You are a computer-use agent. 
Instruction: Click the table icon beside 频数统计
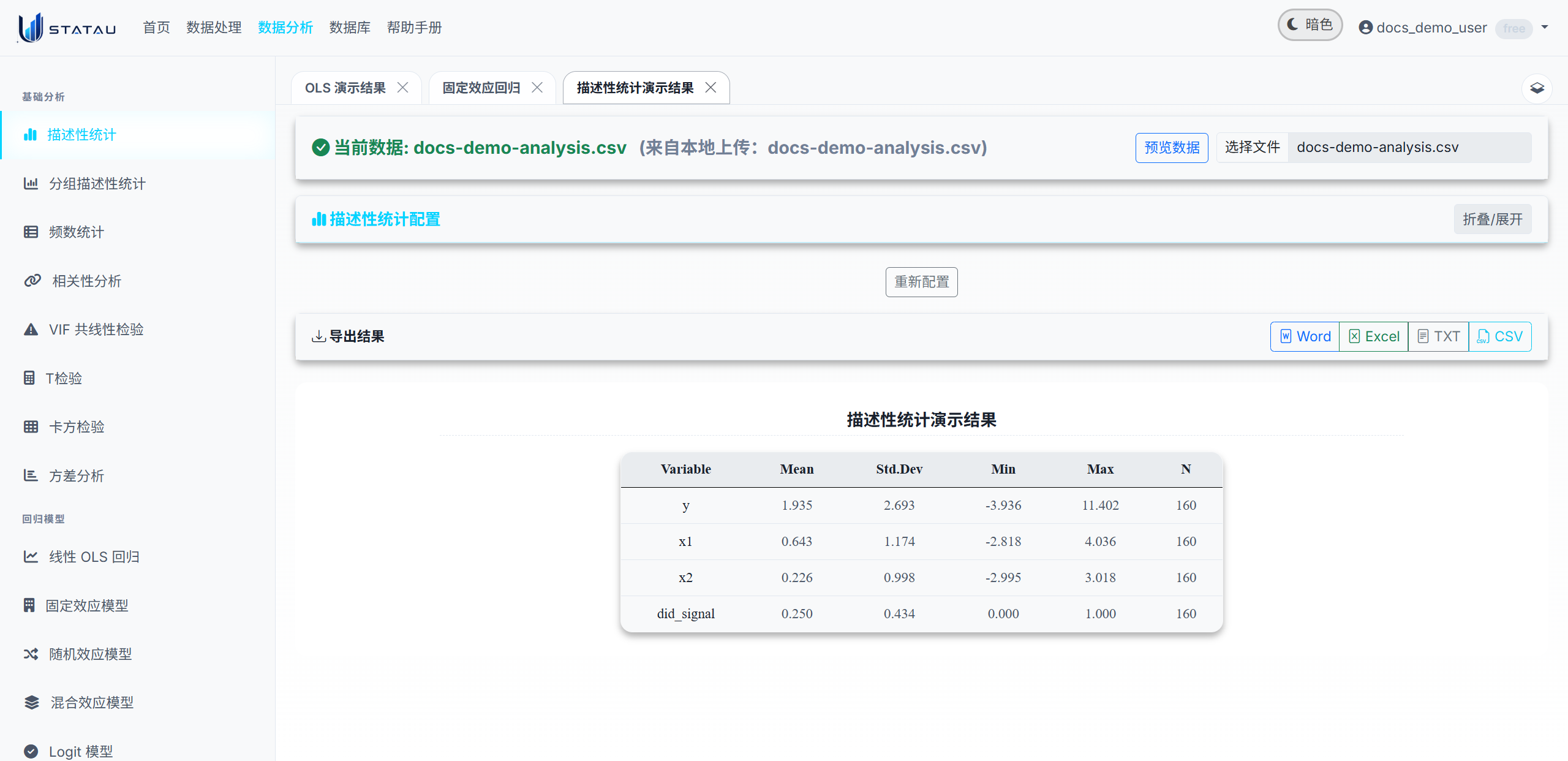pyautogui.click(x=31, y=232)
